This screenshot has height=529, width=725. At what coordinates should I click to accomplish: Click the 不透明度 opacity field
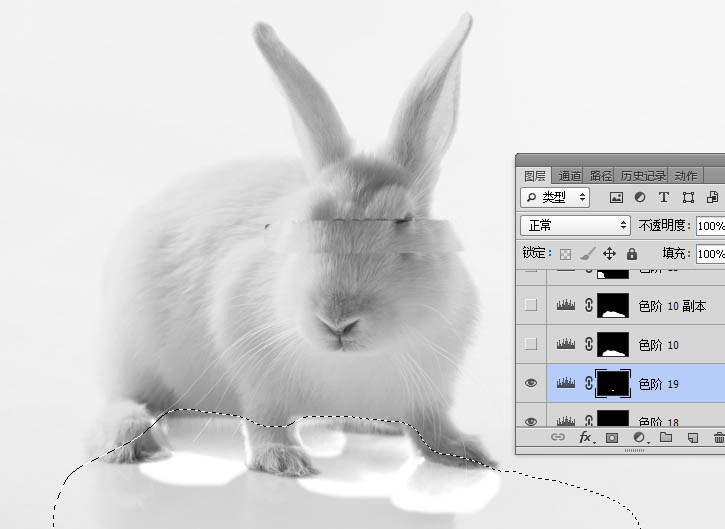pyautogui.click(x=710, y=225)
